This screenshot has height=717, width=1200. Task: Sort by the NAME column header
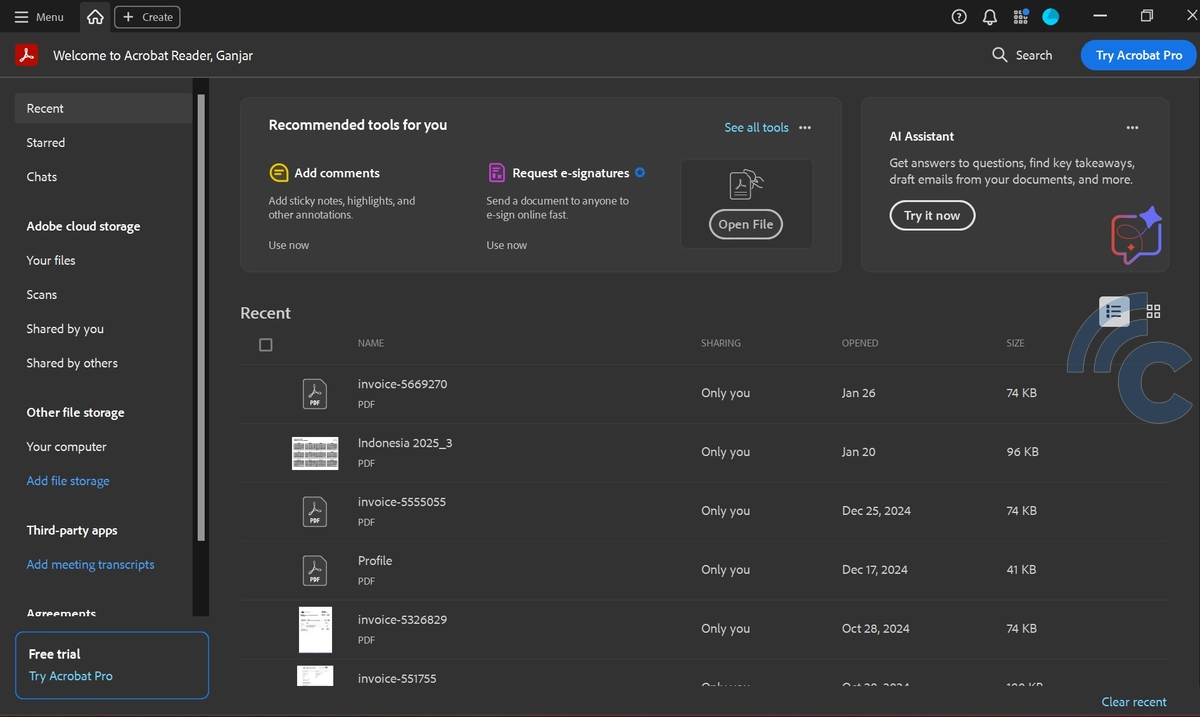coord(371,343)
